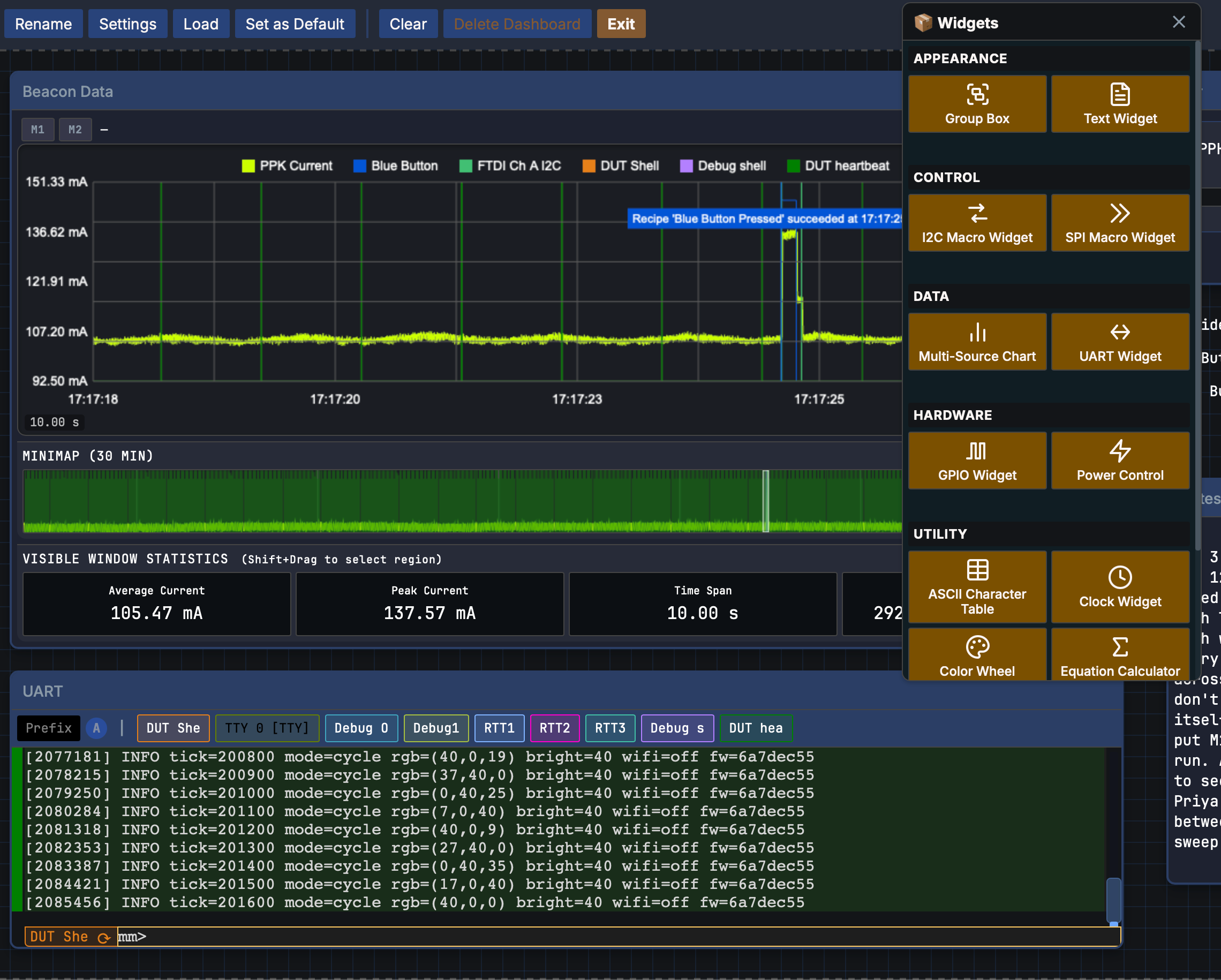Toggle FTDI Ch A I2C legend series
The height and width of the screenshot is (980, 1221).
point(510,166)
